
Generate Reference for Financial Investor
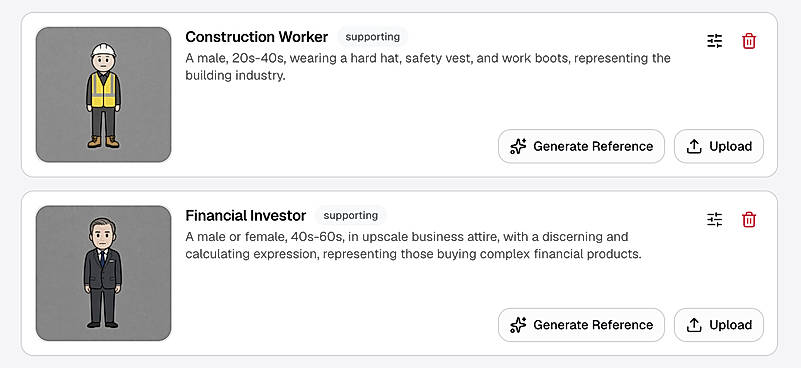[581, 325]
